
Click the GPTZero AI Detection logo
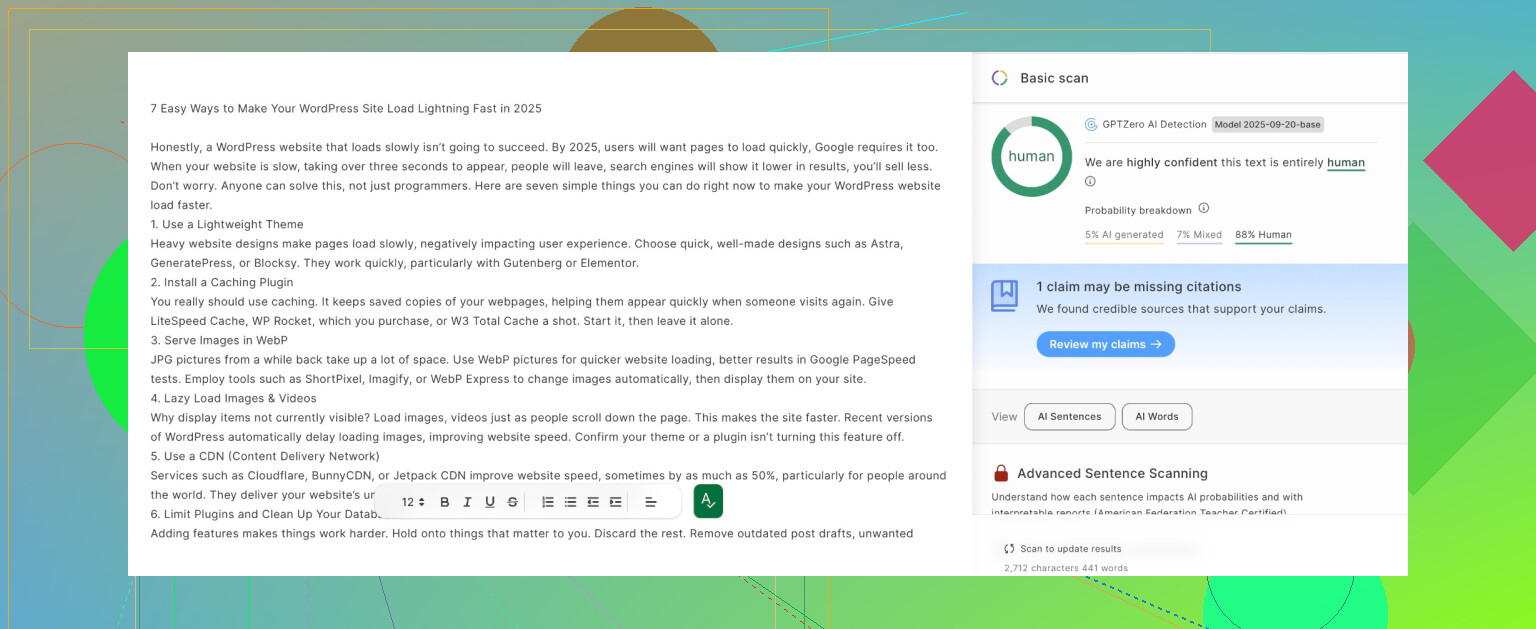[x=1091, y=124]
